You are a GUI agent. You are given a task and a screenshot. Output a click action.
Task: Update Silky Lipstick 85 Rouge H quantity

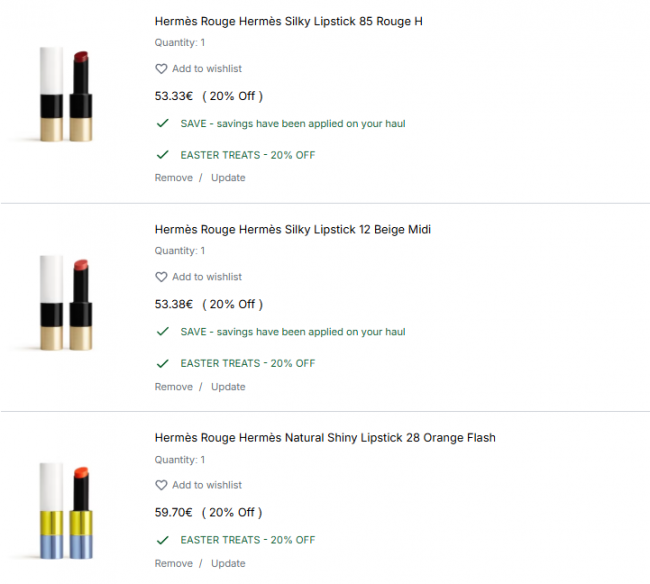pos(228,178)
